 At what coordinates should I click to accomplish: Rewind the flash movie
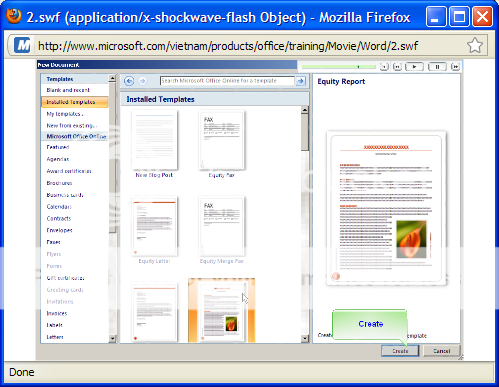coord(397,67)
